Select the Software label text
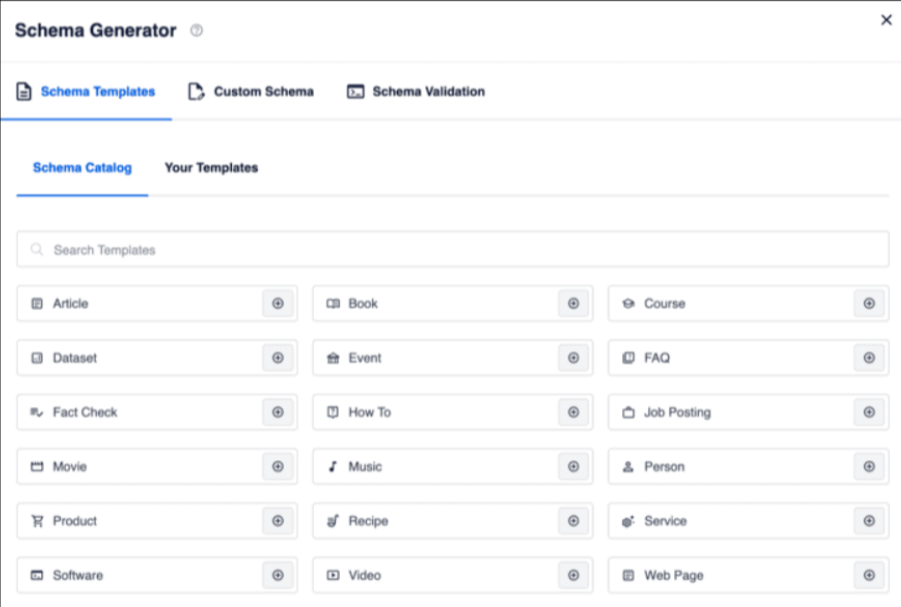Image resolution: width=901 pixels, height=607 pixels. 78,575
